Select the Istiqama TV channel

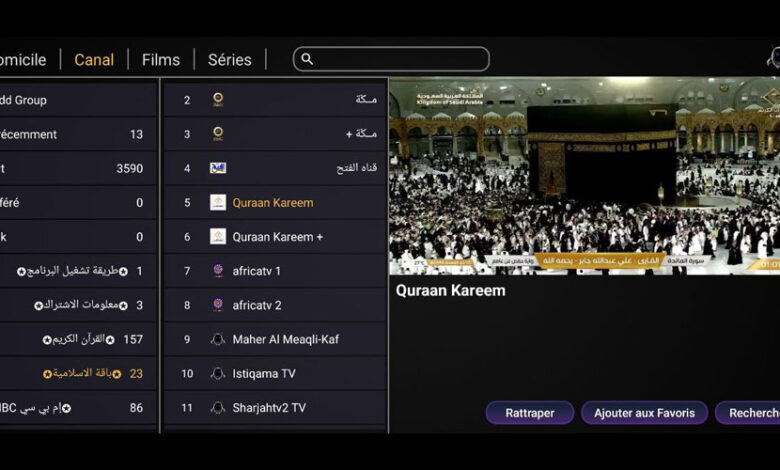(x=266, y=373)
